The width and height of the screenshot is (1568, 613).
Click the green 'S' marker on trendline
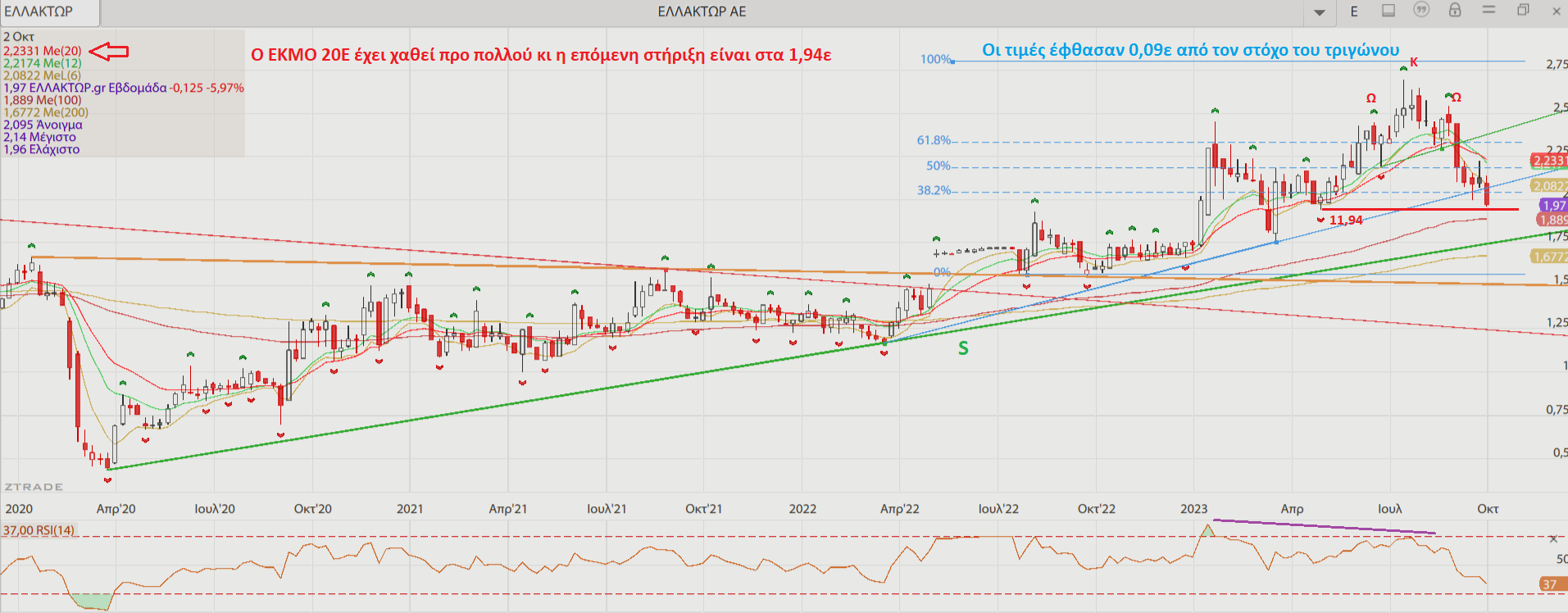pos(963,348)
